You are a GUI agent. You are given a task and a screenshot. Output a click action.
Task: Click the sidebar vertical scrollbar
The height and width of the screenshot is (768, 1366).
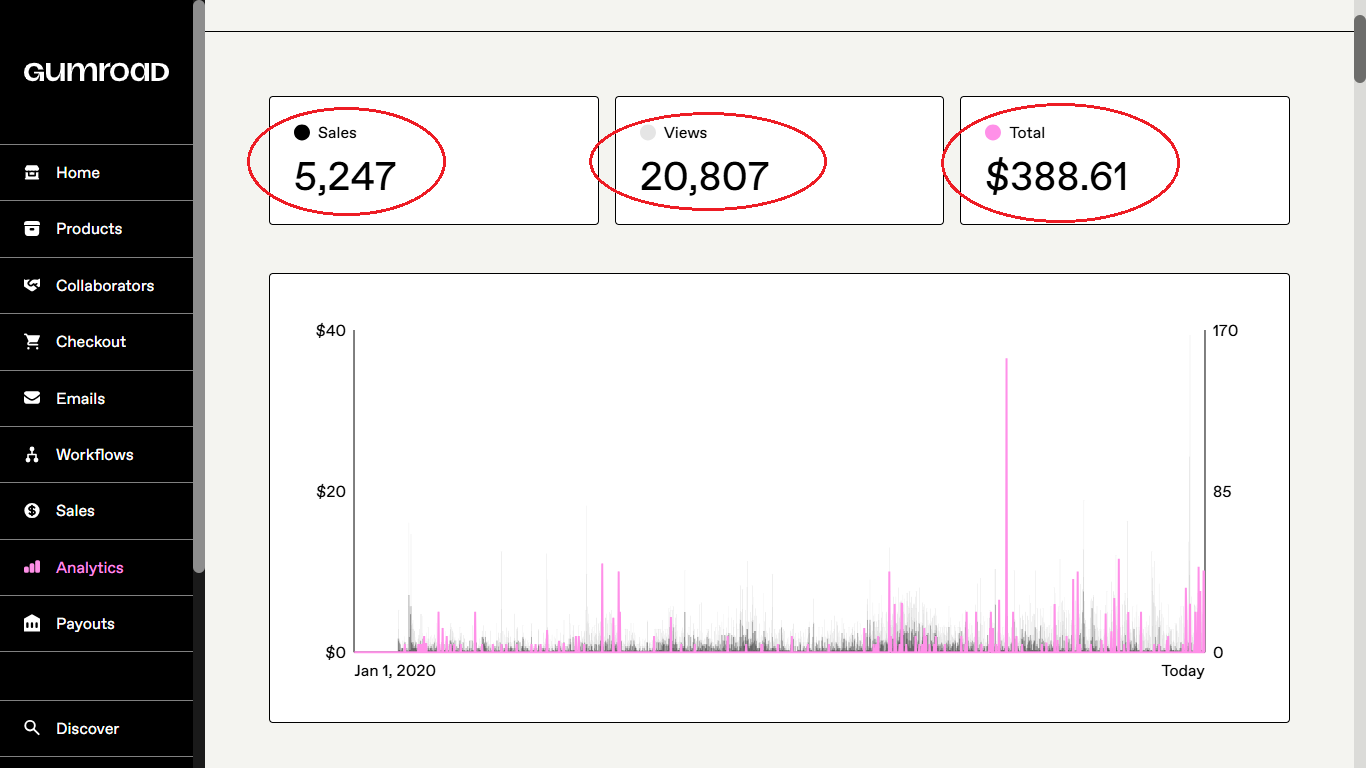click(199, 286)
